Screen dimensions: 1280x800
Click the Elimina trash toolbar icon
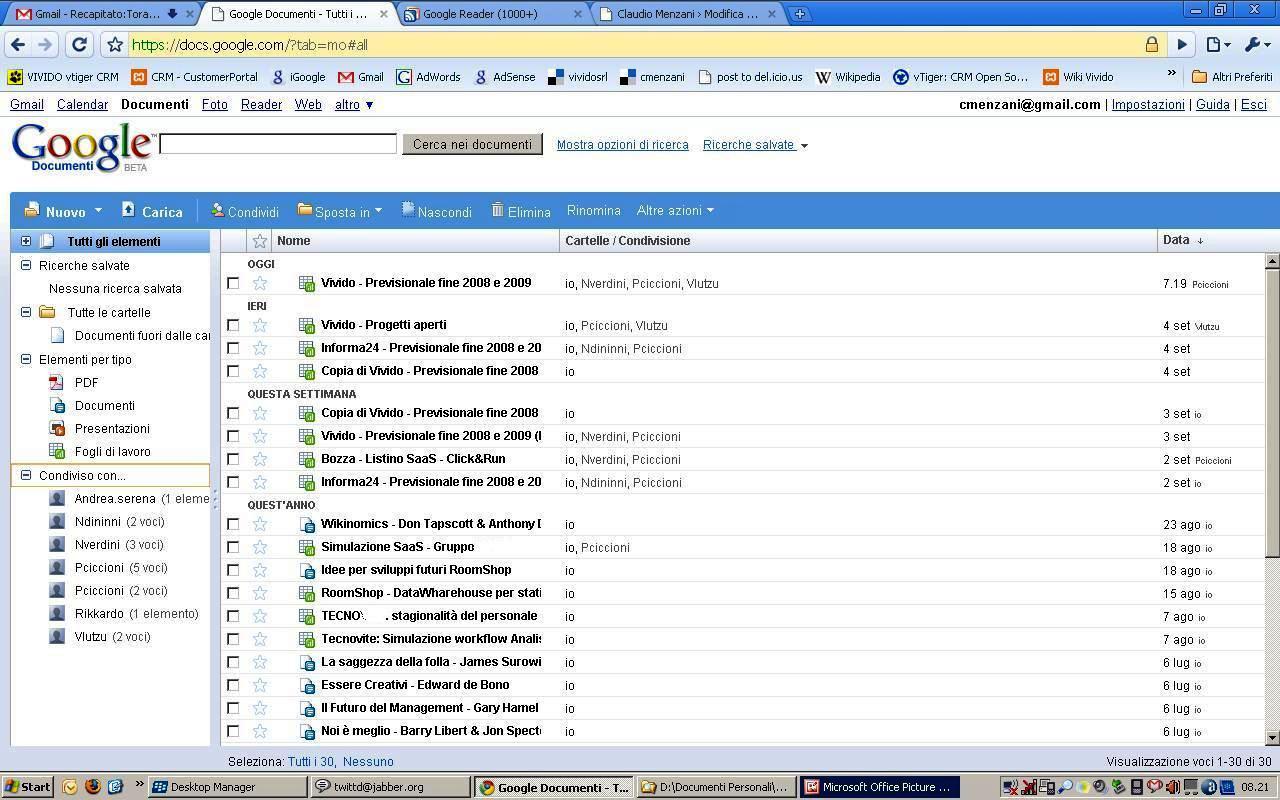coord(497,210)
